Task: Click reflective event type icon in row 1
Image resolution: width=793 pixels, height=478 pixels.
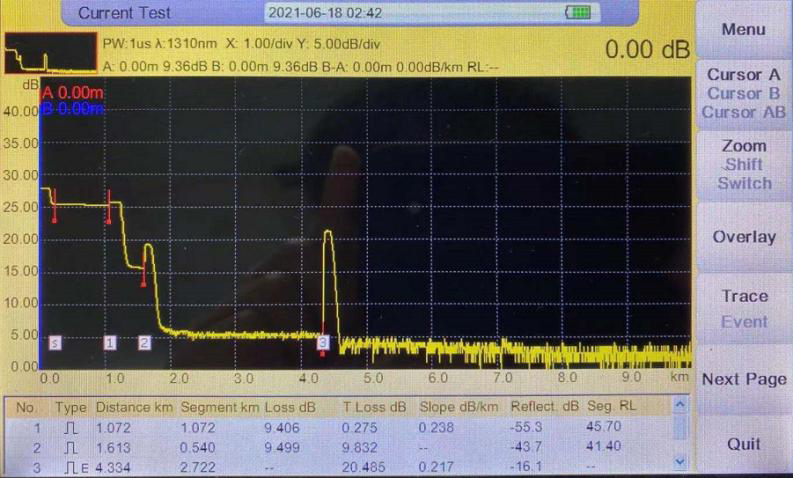Action: 71,428
